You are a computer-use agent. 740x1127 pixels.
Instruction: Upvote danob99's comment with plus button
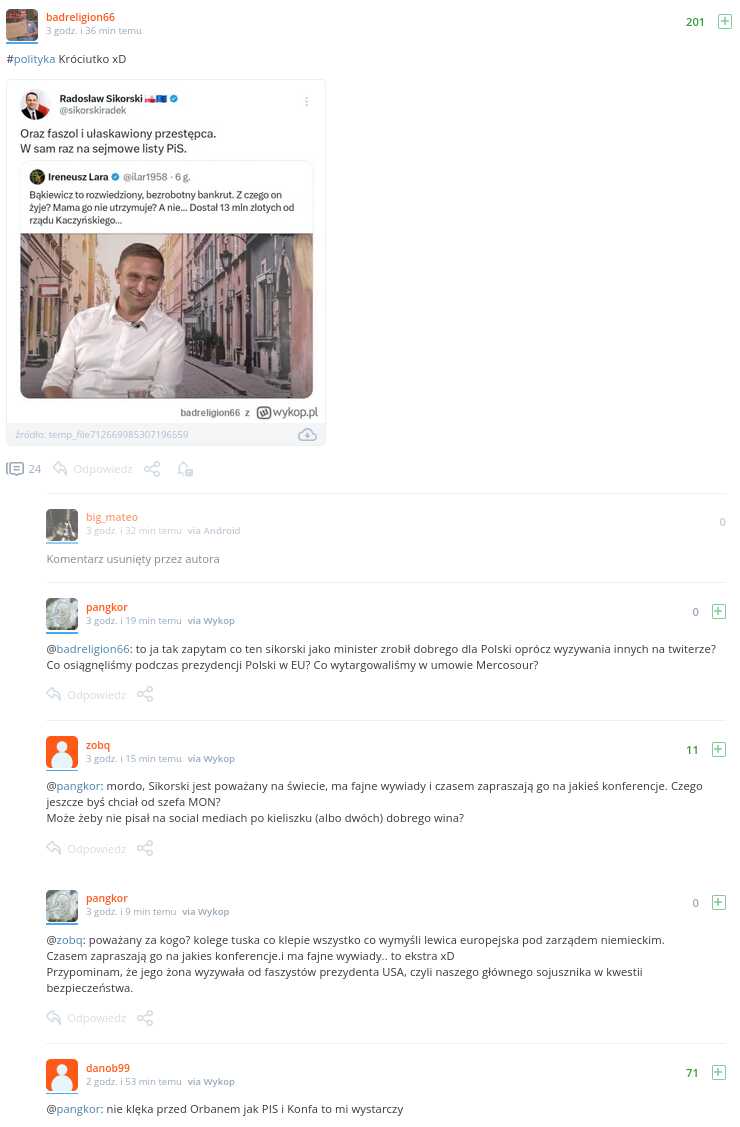718,1072
